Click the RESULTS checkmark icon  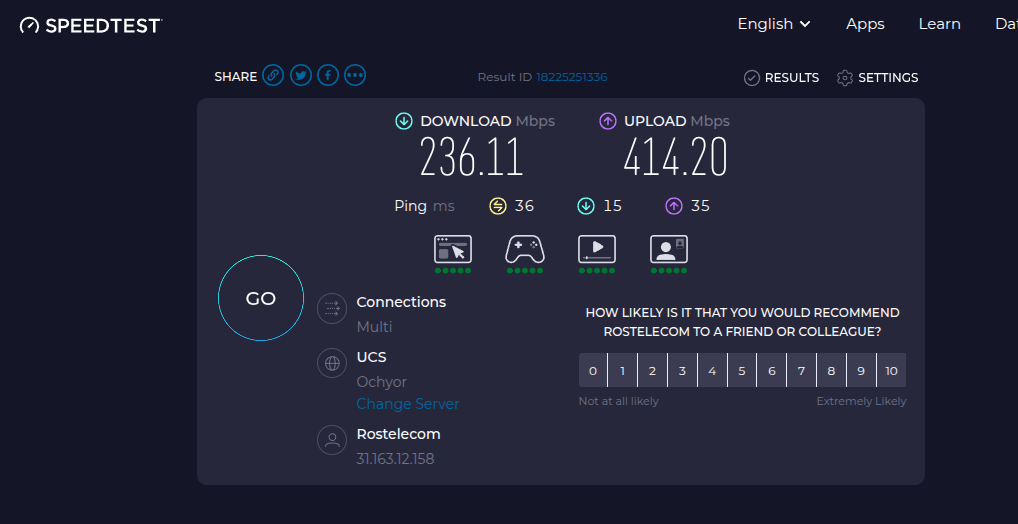click(752, 78)
